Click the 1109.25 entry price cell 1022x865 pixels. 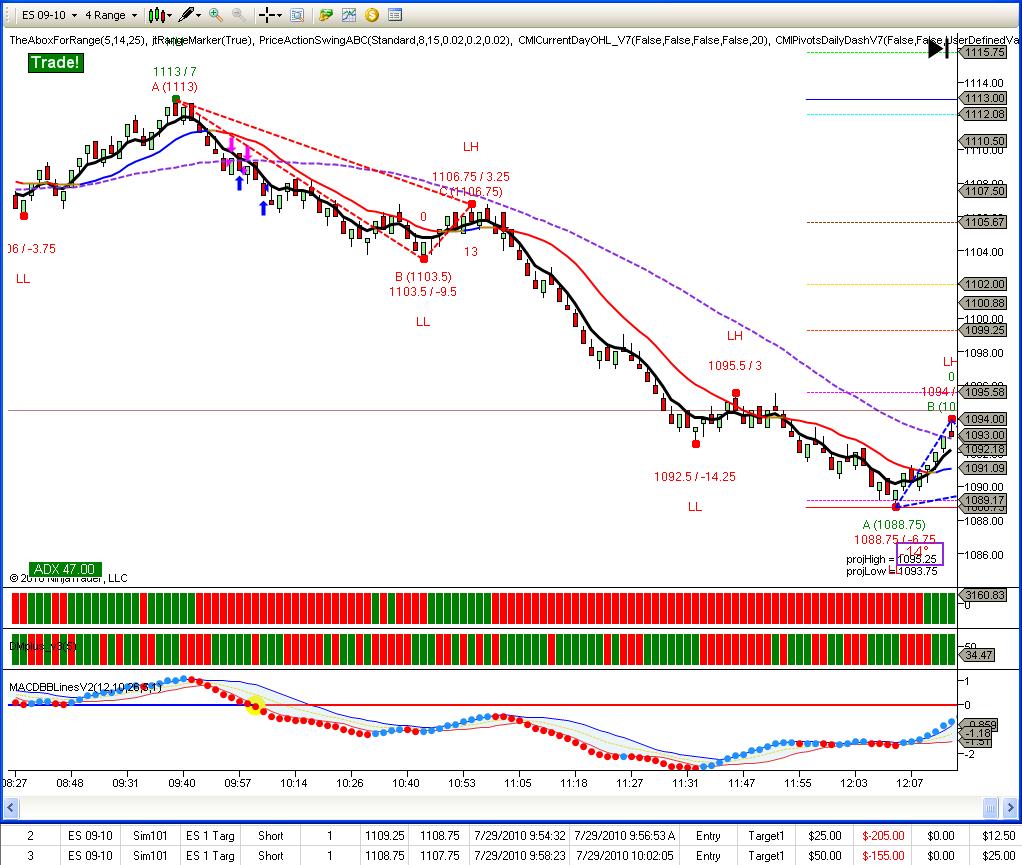click(385, 836)
